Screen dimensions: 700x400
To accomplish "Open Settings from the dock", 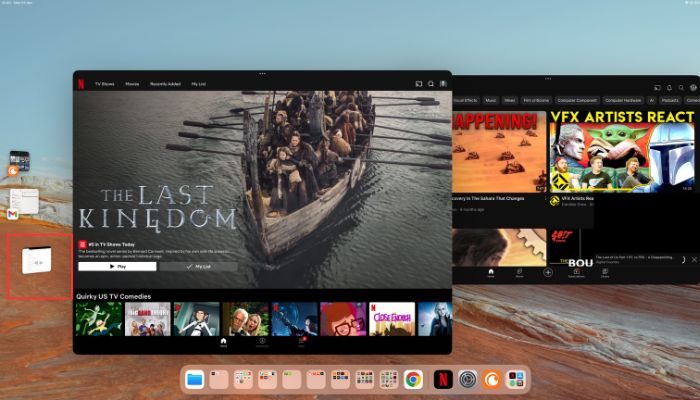I will click(x=467, y=379).
